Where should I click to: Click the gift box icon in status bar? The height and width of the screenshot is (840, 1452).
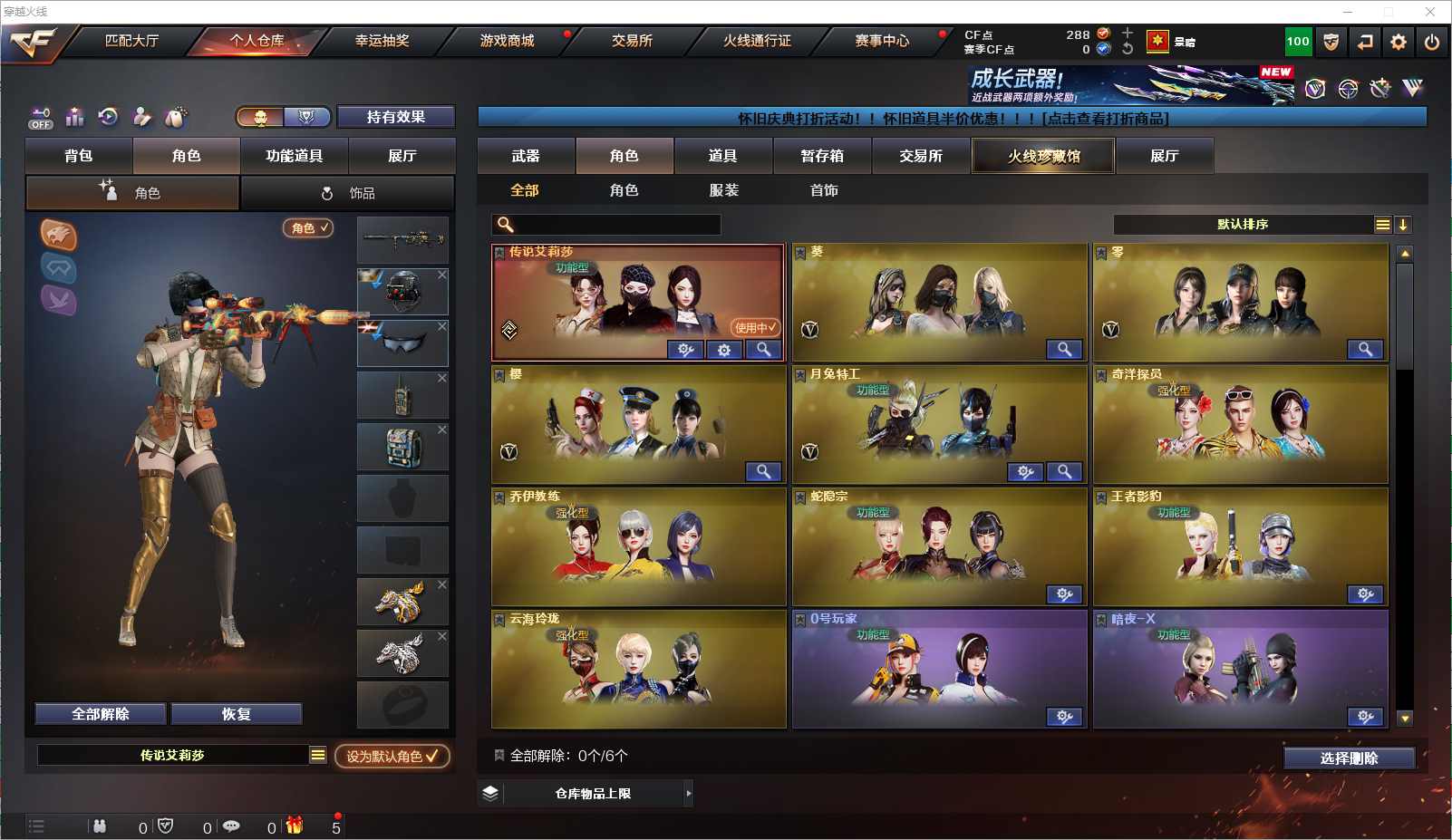click(295, 826)
